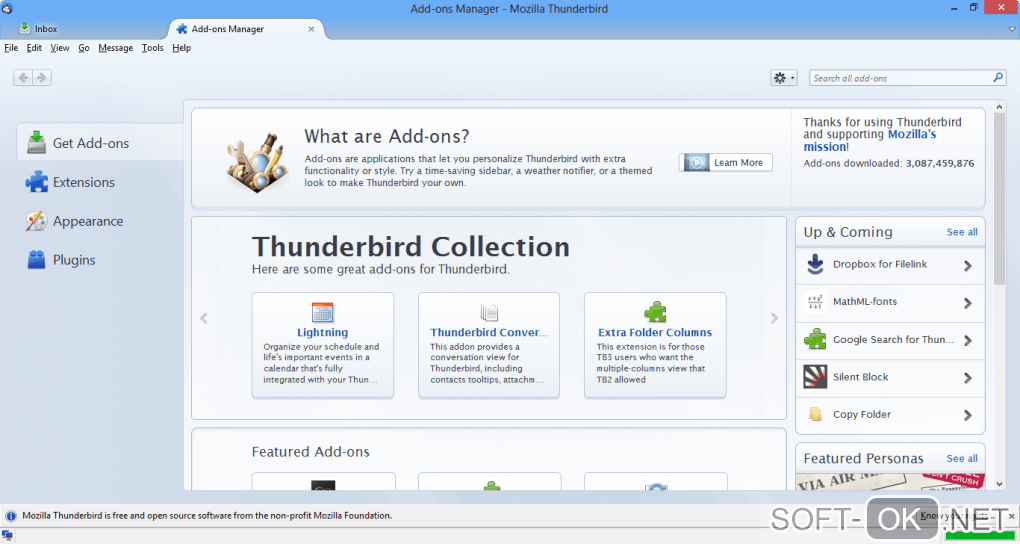The width and height of the screenshot is (1020, 544).
Task: Click the Plugins blue brick icon
Action: pos(36,260)
